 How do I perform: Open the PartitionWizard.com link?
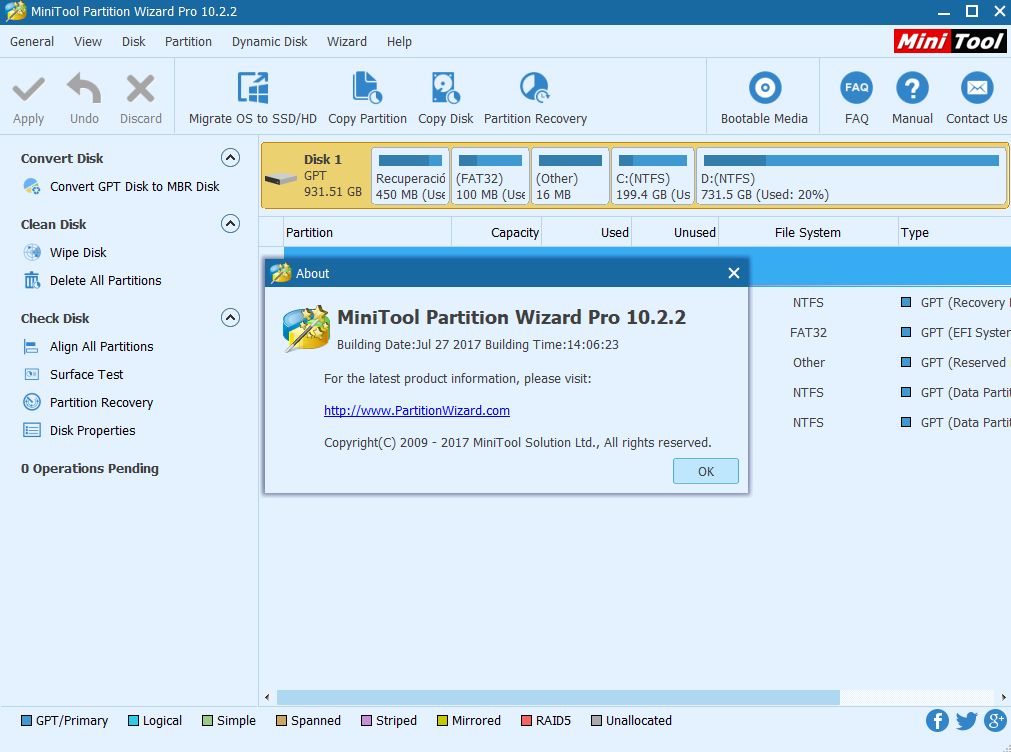click(417, 411)
